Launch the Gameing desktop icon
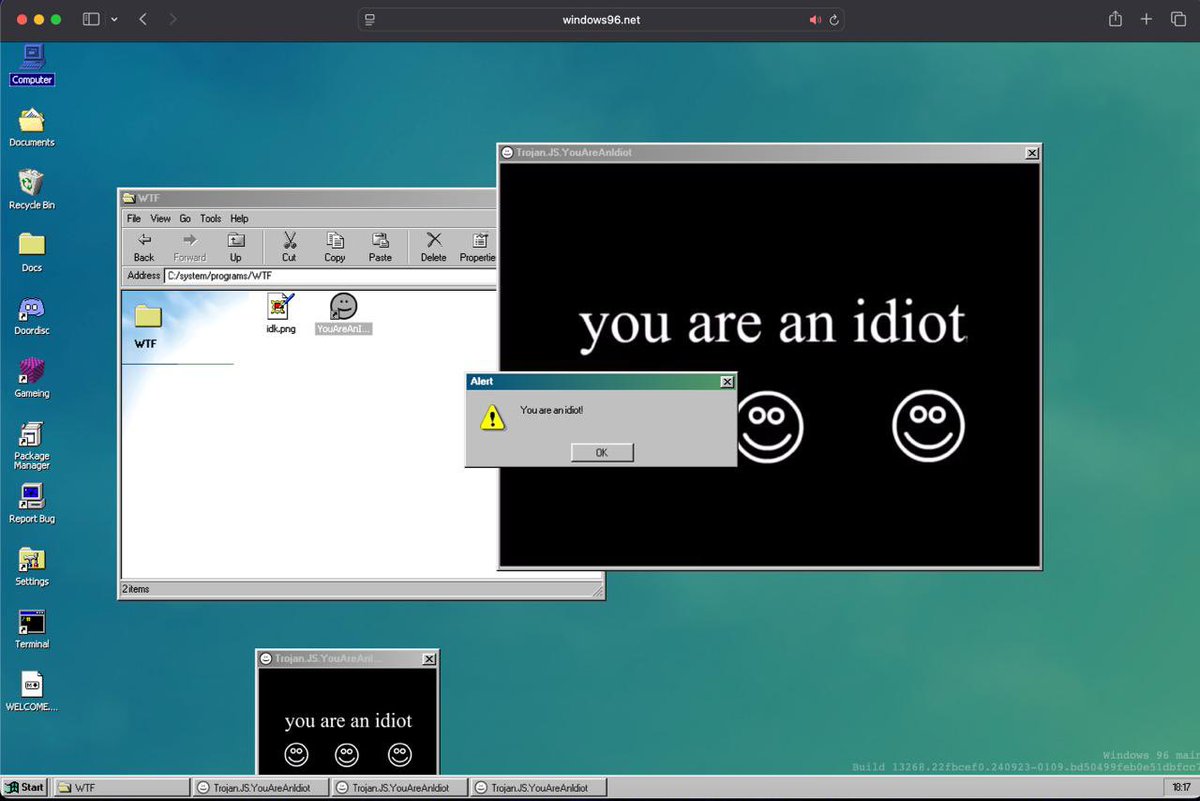Viewport: 1200px width, 801px height. 32,378
